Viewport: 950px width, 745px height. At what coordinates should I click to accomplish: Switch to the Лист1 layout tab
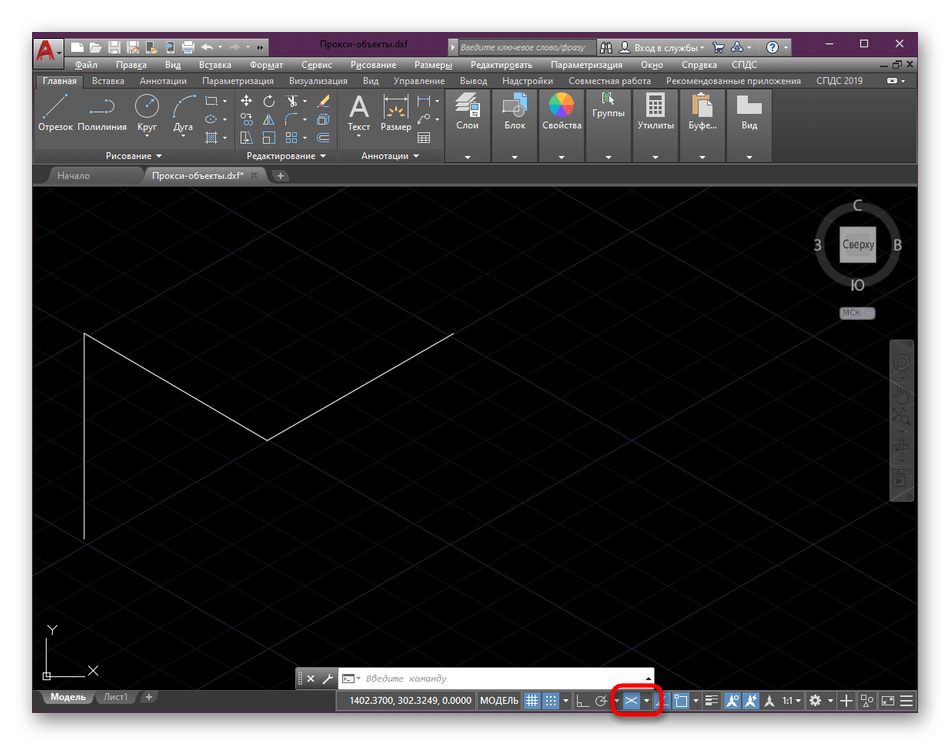[116, 697]
